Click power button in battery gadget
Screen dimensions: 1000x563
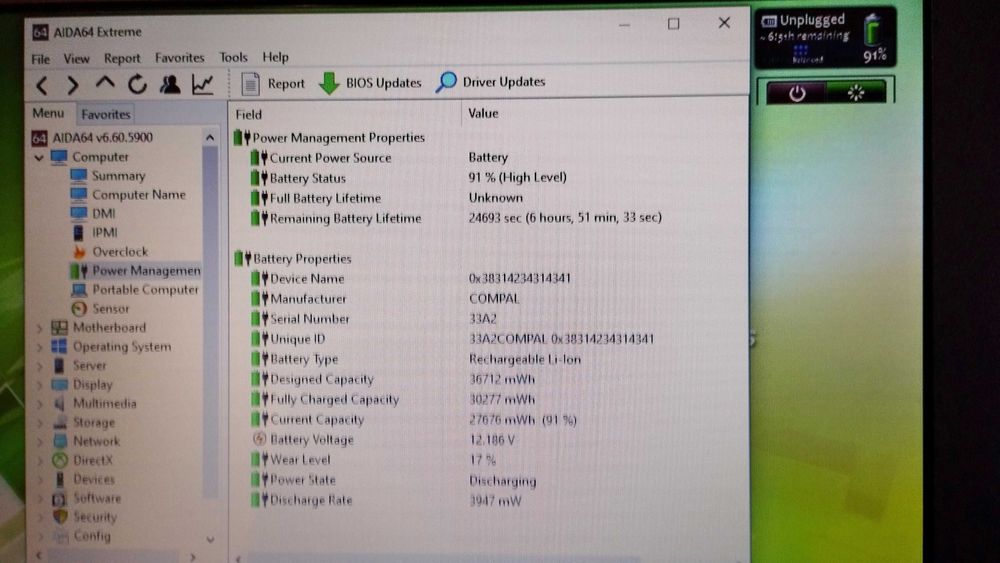point(797,93)
